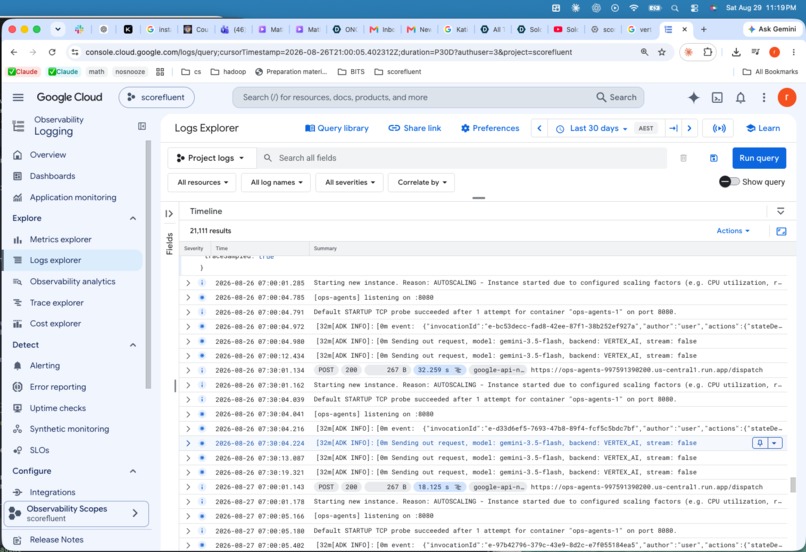Bookmark this page star icon
The image size is (806, 552).
tap(662, 52)
